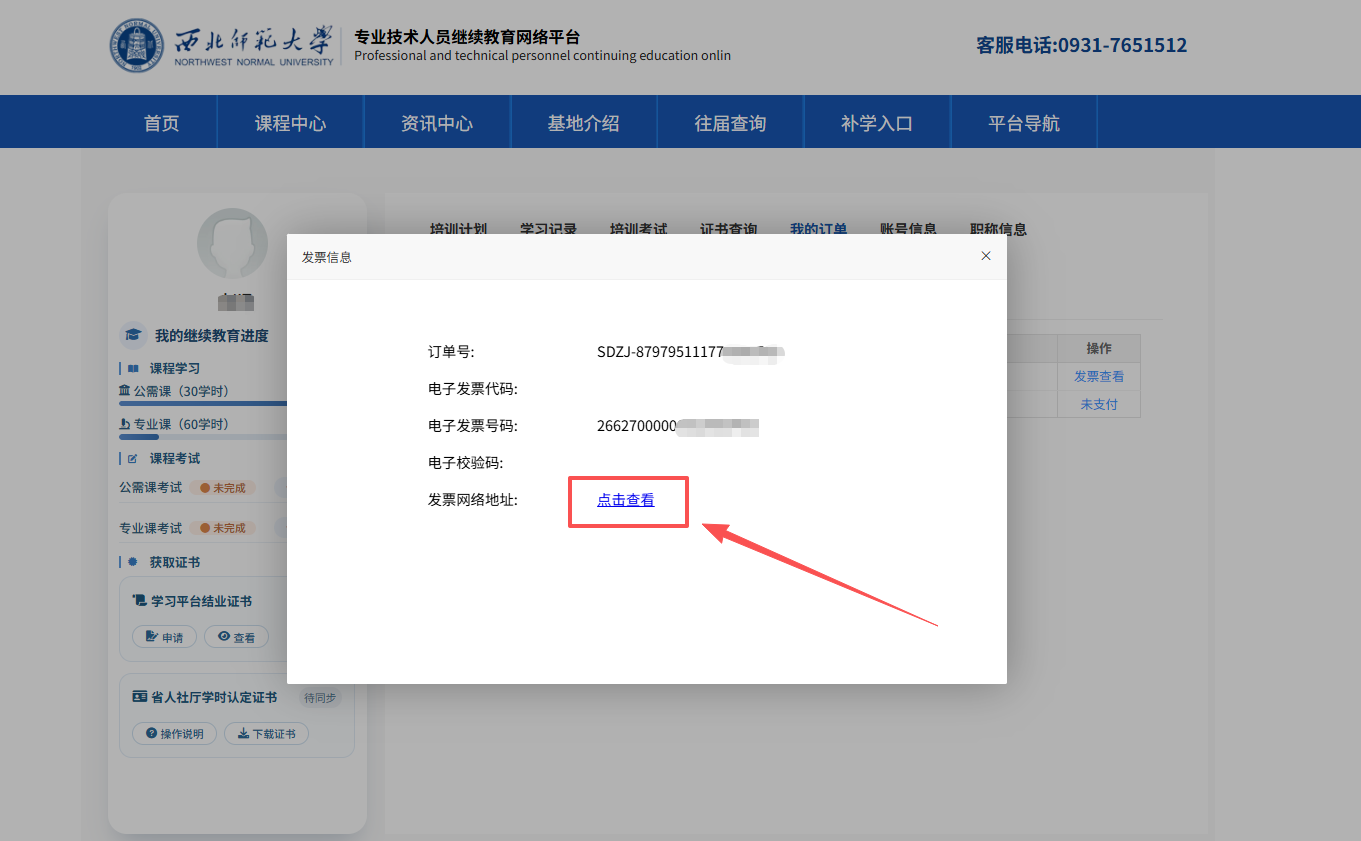Click the scroll icon beside 学习平台结业证书
1361x841 pixels.
pyautogui.click(x=140, y=601)
